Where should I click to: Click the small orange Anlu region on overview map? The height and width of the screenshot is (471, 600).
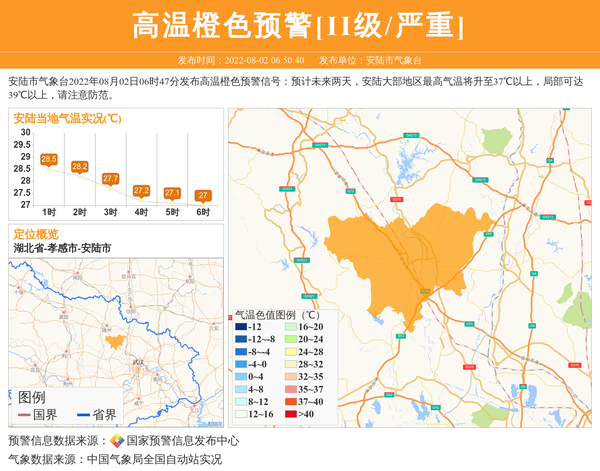click(x=115, y=341)
